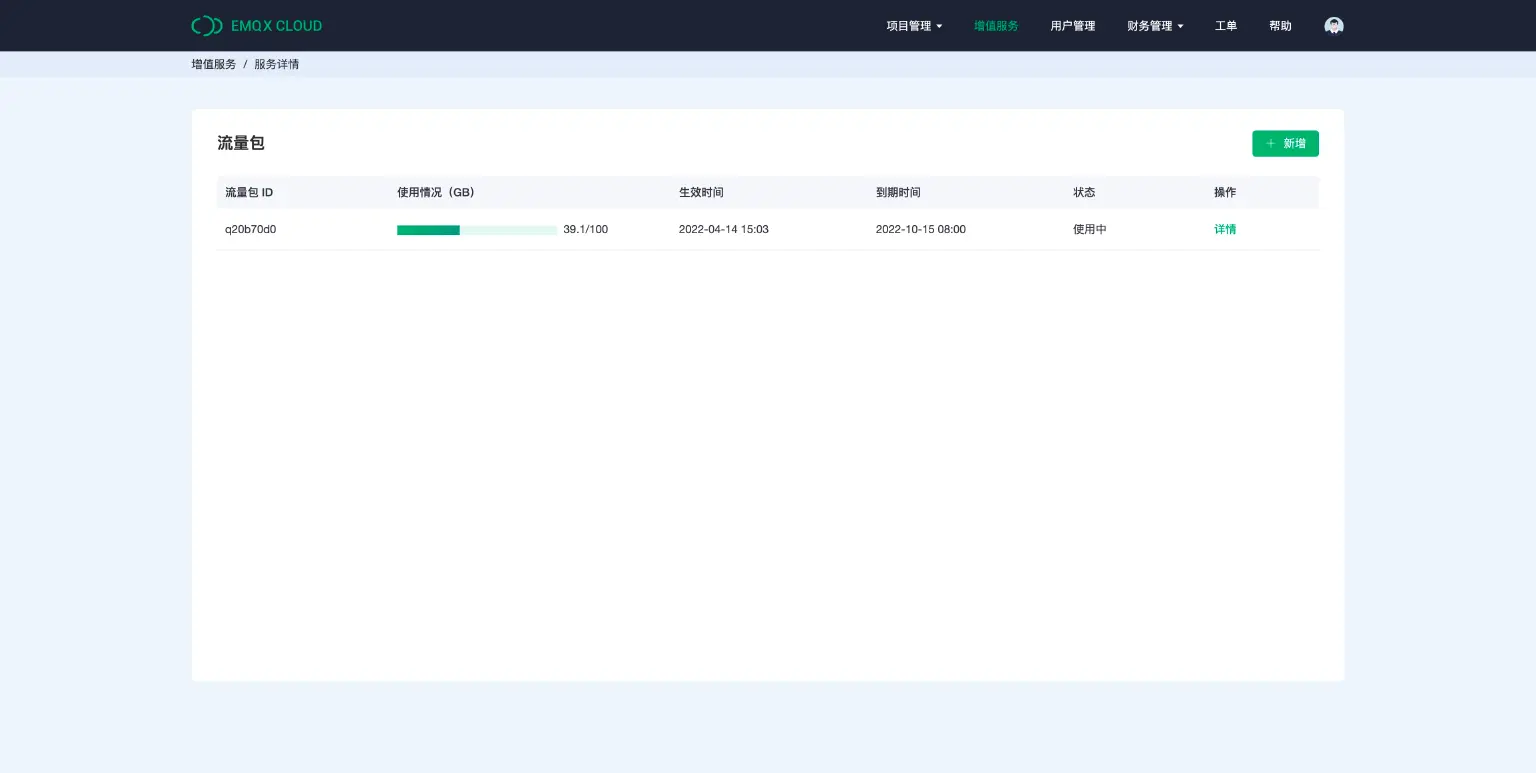Open the 项目管理 dropdown menu

click(x=914, y=26)
